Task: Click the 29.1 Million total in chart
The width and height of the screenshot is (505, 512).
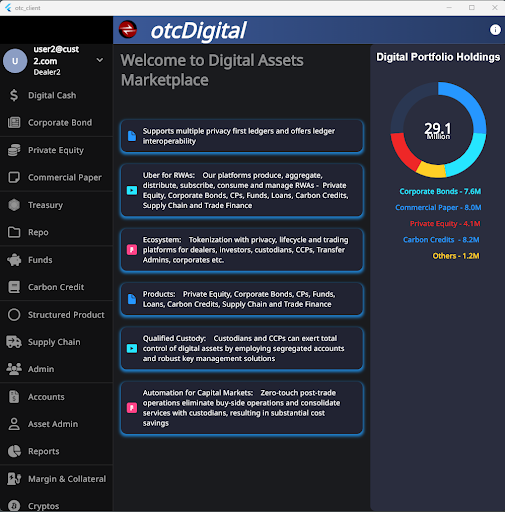Action: (x=438, y=130)
